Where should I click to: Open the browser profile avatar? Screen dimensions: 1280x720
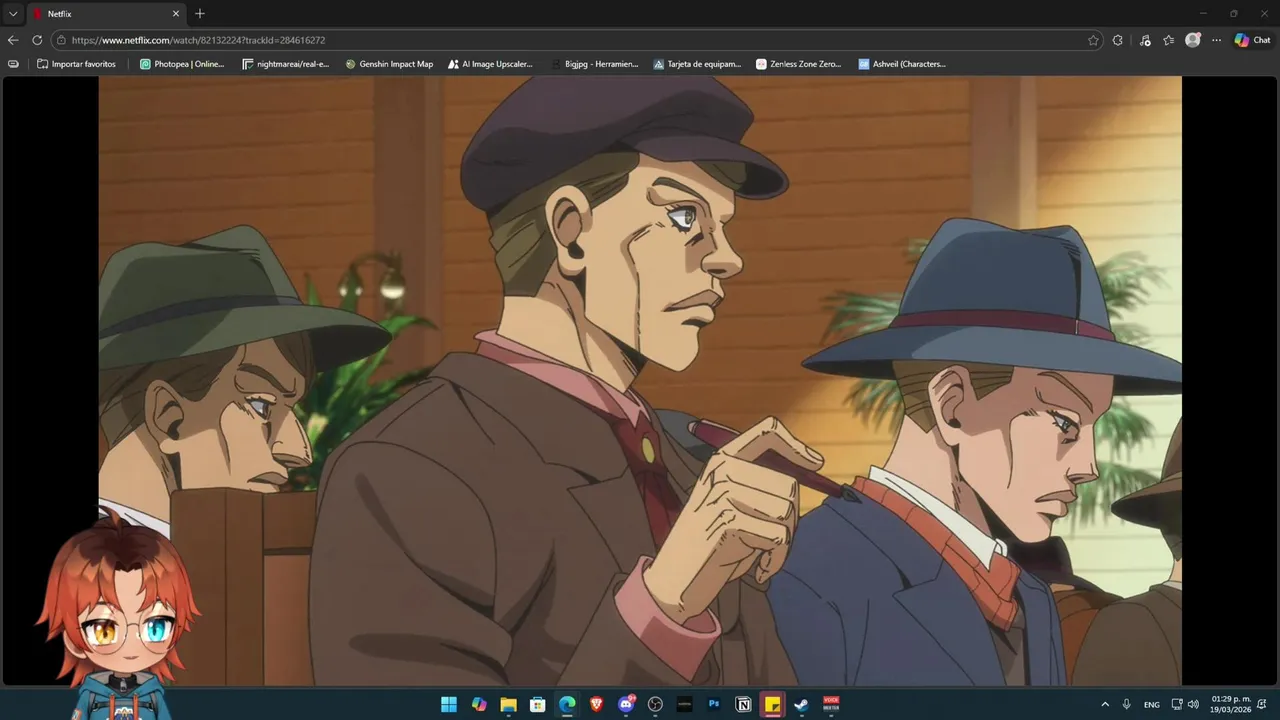pos(1192,40)
